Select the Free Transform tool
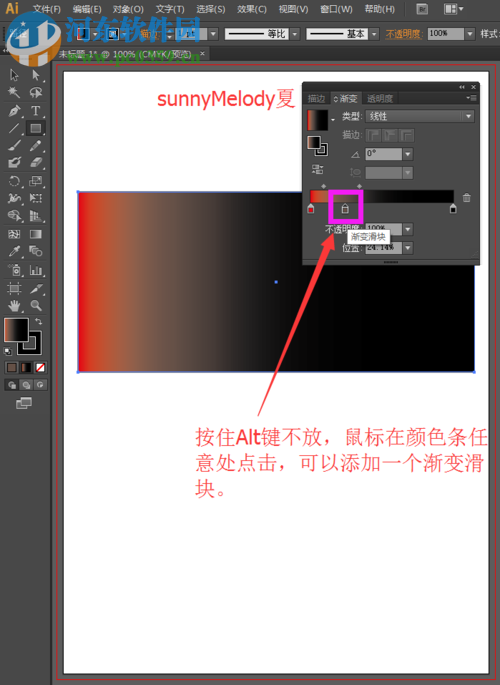 click(x=36, y=198)
